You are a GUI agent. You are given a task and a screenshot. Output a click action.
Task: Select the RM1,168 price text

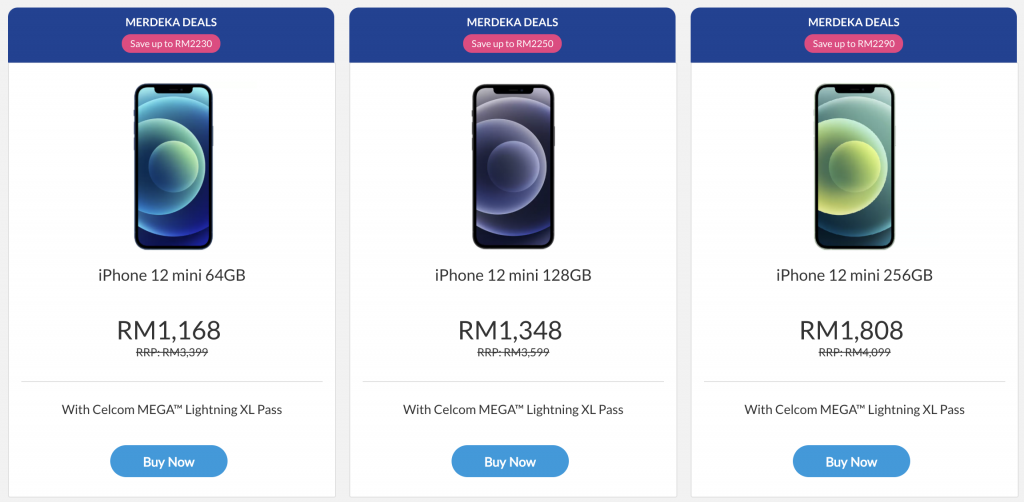[169, 330]
